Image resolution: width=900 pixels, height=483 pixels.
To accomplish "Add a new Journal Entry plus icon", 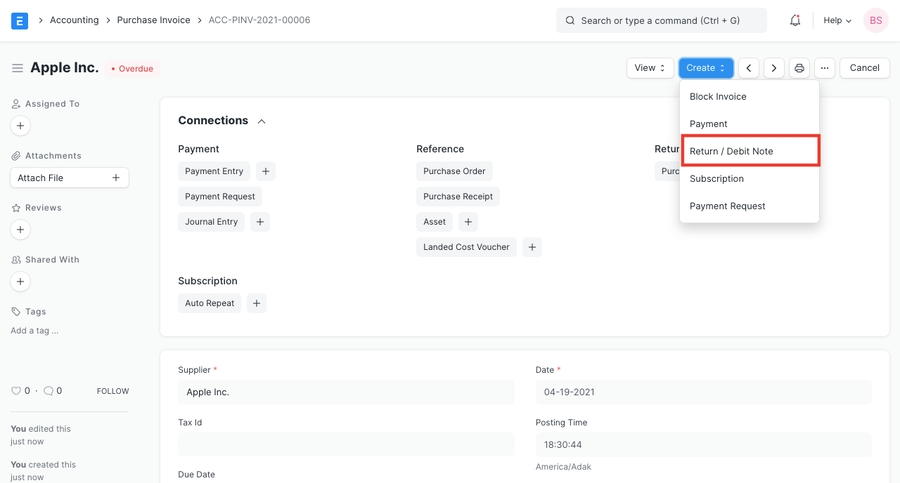I will [260, 222].
